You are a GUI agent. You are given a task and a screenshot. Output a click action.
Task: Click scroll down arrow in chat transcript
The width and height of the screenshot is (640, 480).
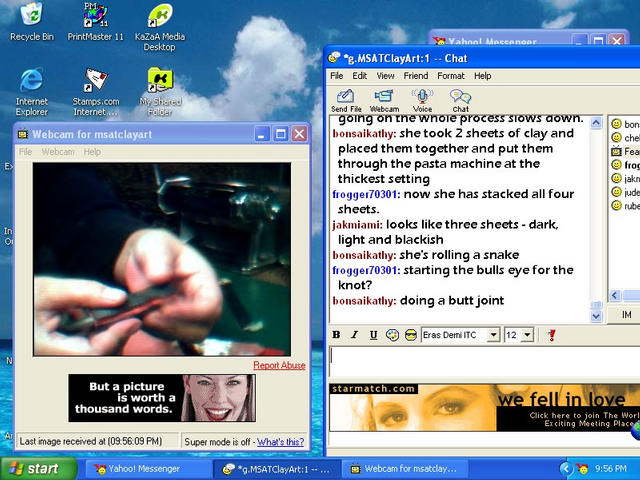point(596,316)
